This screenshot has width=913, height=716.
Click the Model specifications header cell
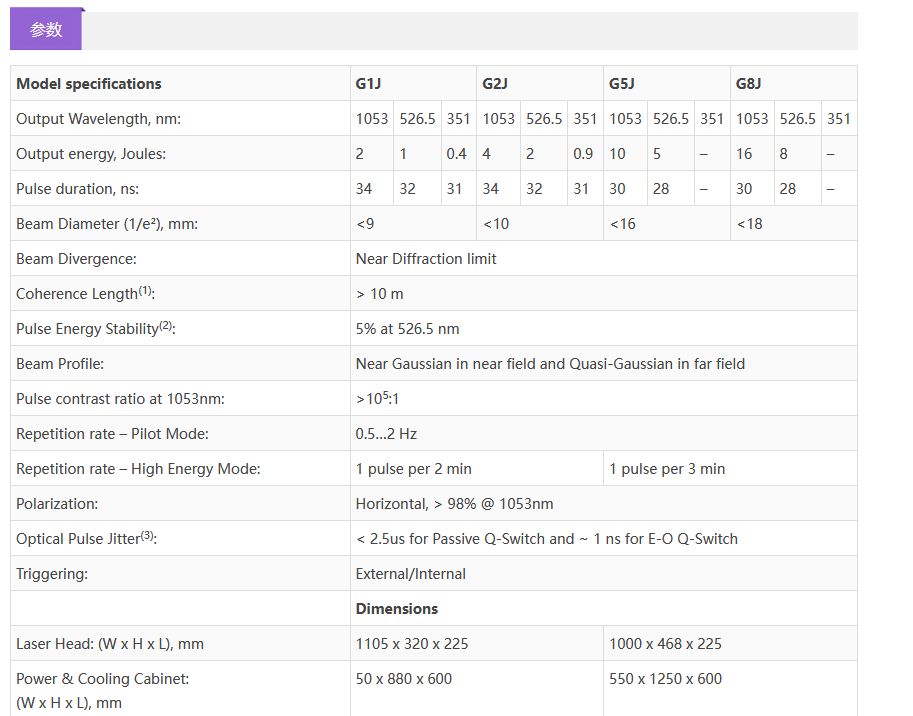(89, 84)
